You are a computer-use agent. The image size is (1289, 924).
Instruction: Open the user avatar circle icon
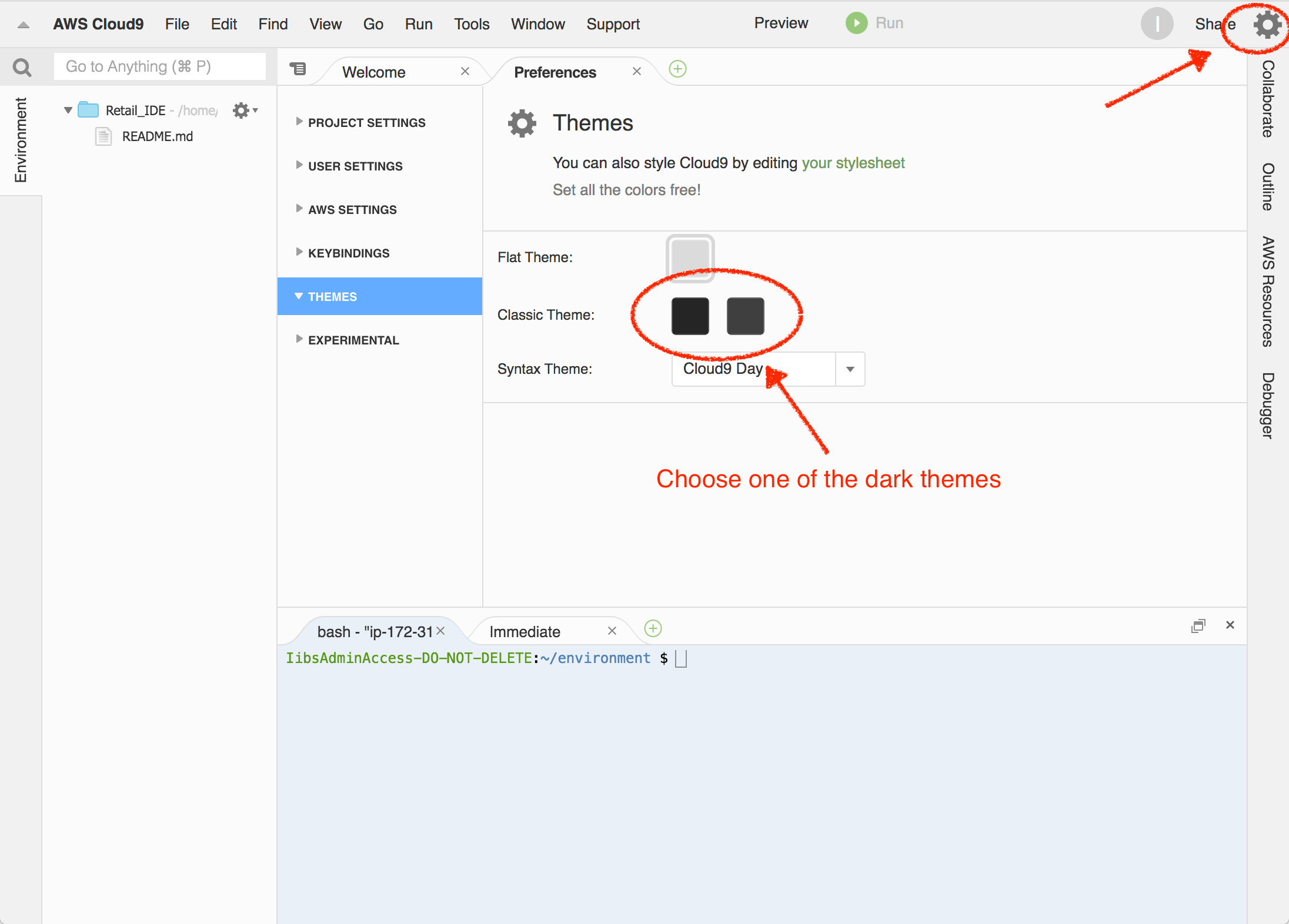pyautogui.click(x=1157, y=24)
